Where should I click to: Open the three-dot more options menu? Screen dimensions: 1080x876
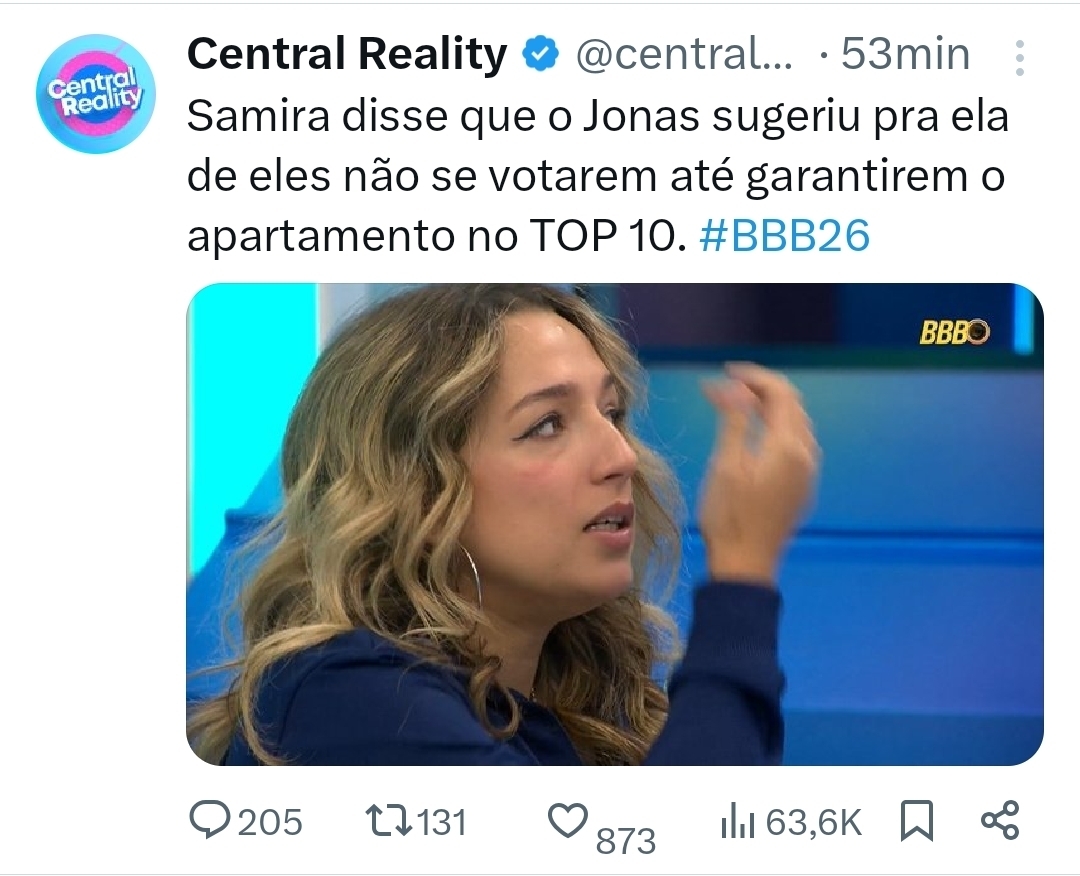1020,58
